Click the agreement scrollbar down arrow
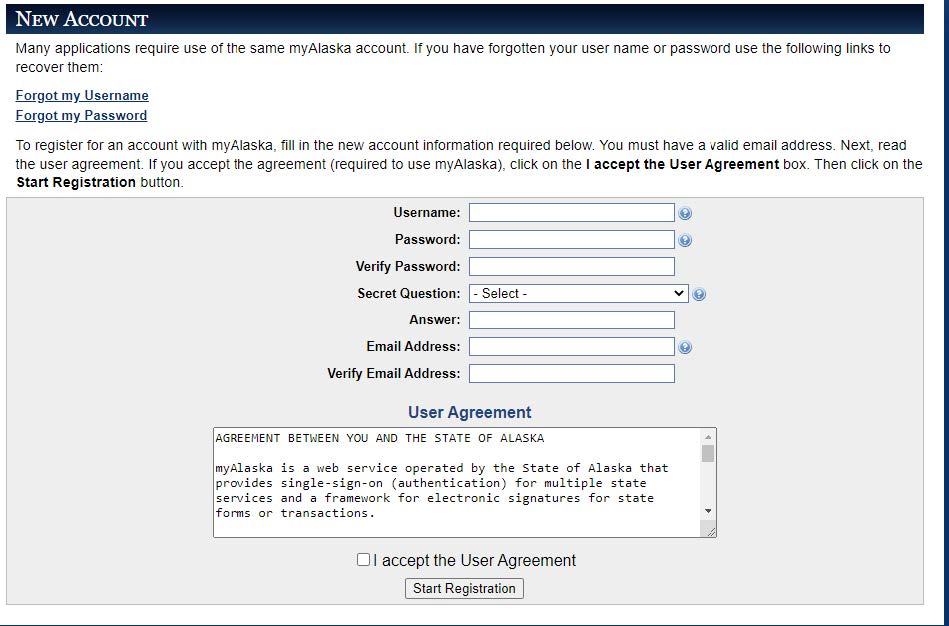This screenshot has width=949, height=626. tap(708, 512)
